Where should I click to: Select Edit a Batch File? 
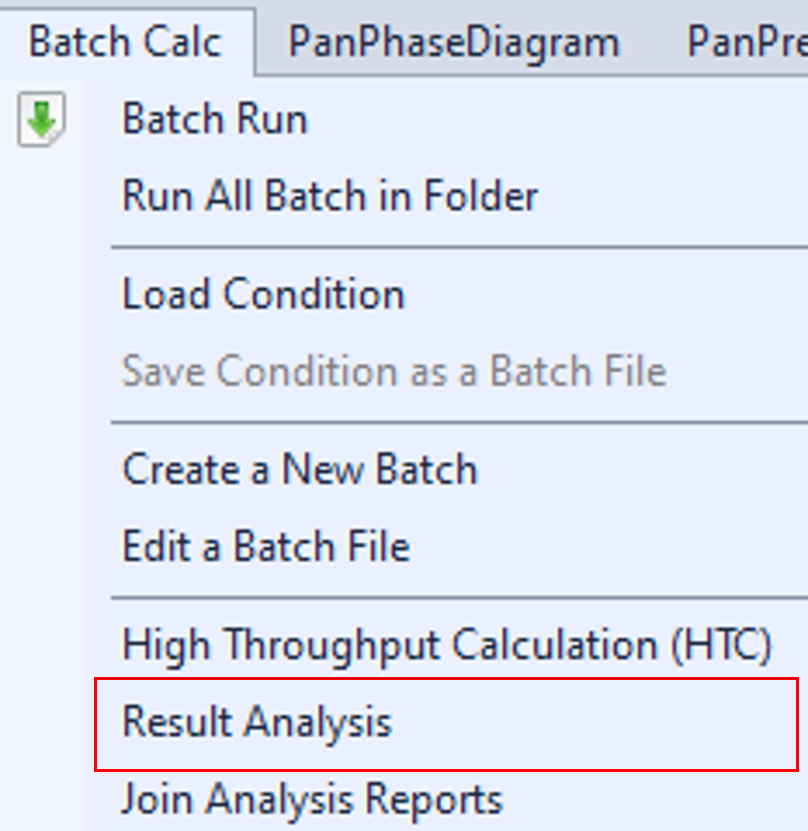(x=265, y=546)
